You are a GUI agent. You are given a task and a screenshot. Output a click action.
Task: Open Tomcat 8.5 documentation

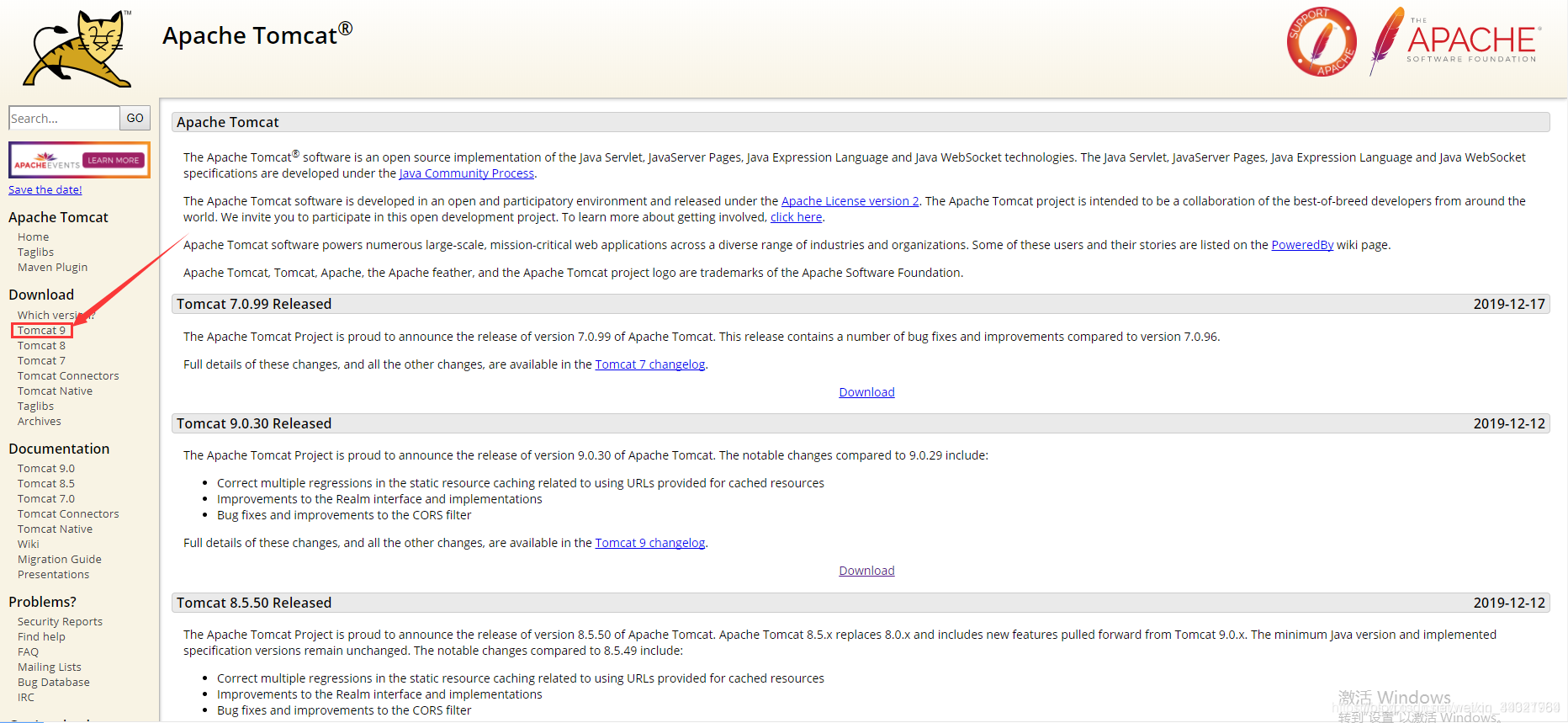click(46, 483)
